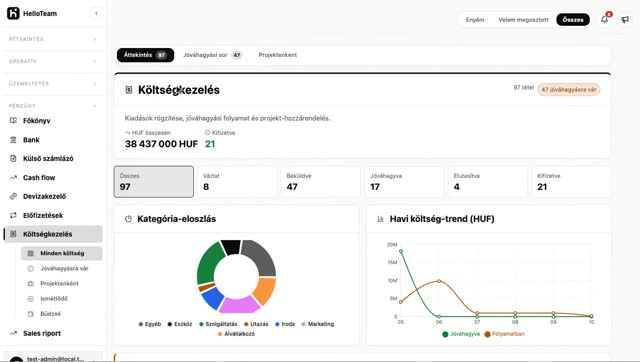Click the Devizakezelő coins icon
The width and height of the screenshot is (640, 362).
[x=13, y=196]
